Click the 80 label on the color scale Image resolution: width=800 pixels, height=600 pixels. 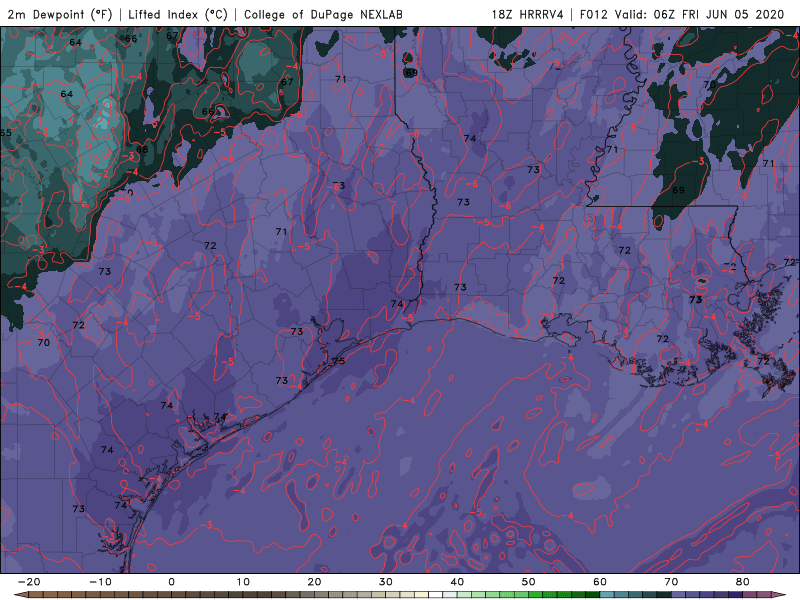743,582
